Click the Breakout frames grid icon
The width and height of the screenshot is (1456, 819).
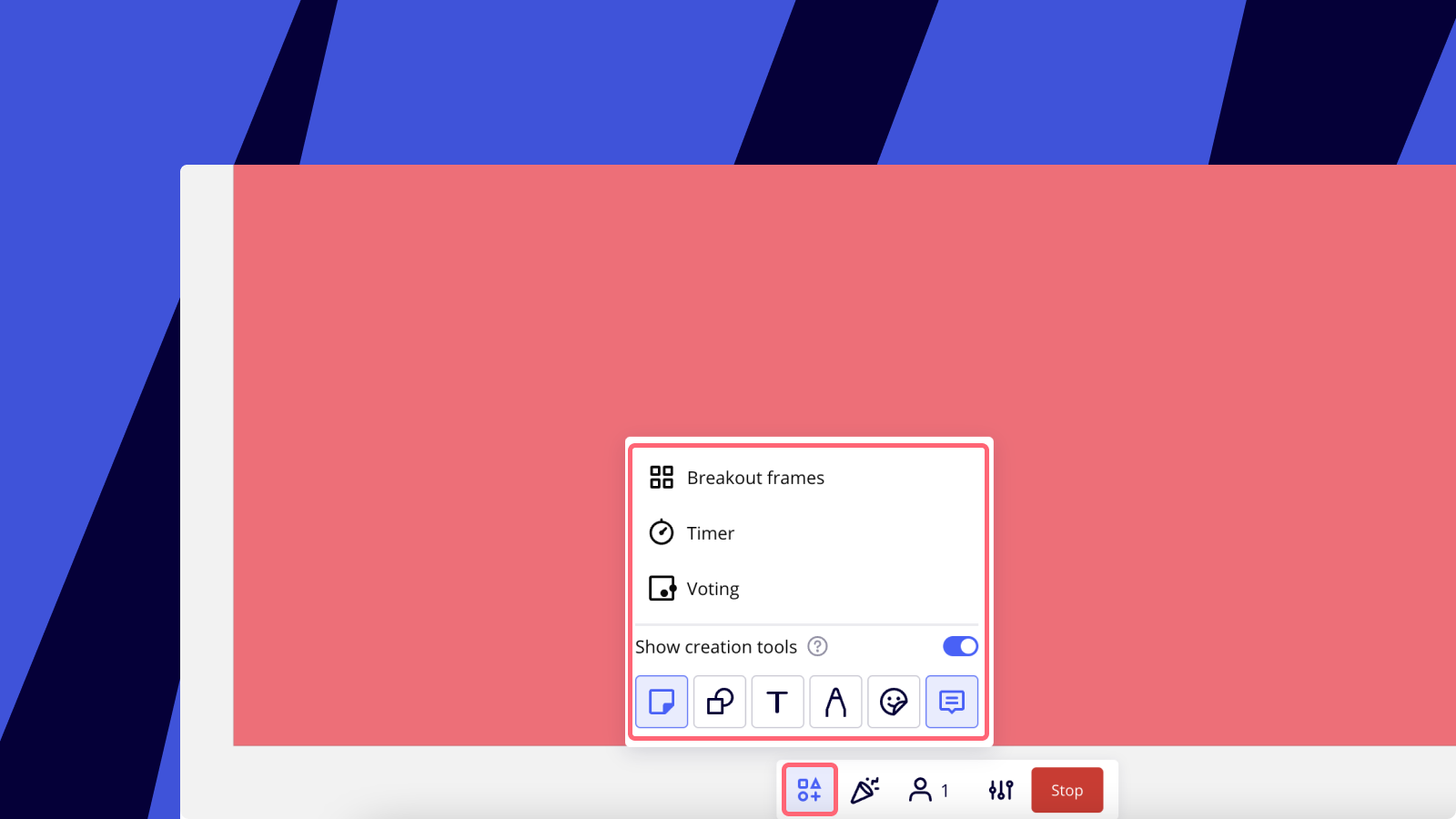[662, 476]
